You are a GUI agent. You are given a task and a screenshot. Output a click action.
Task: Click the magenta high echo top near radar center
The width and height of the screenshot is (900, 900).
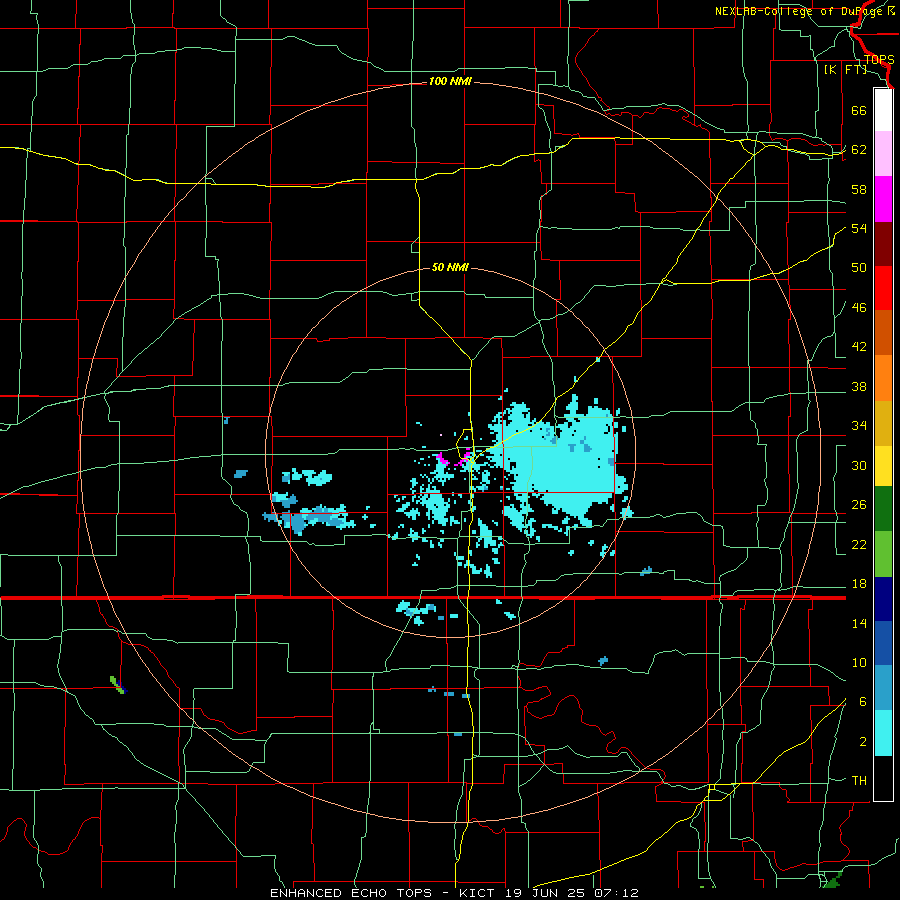click(455, 458)
